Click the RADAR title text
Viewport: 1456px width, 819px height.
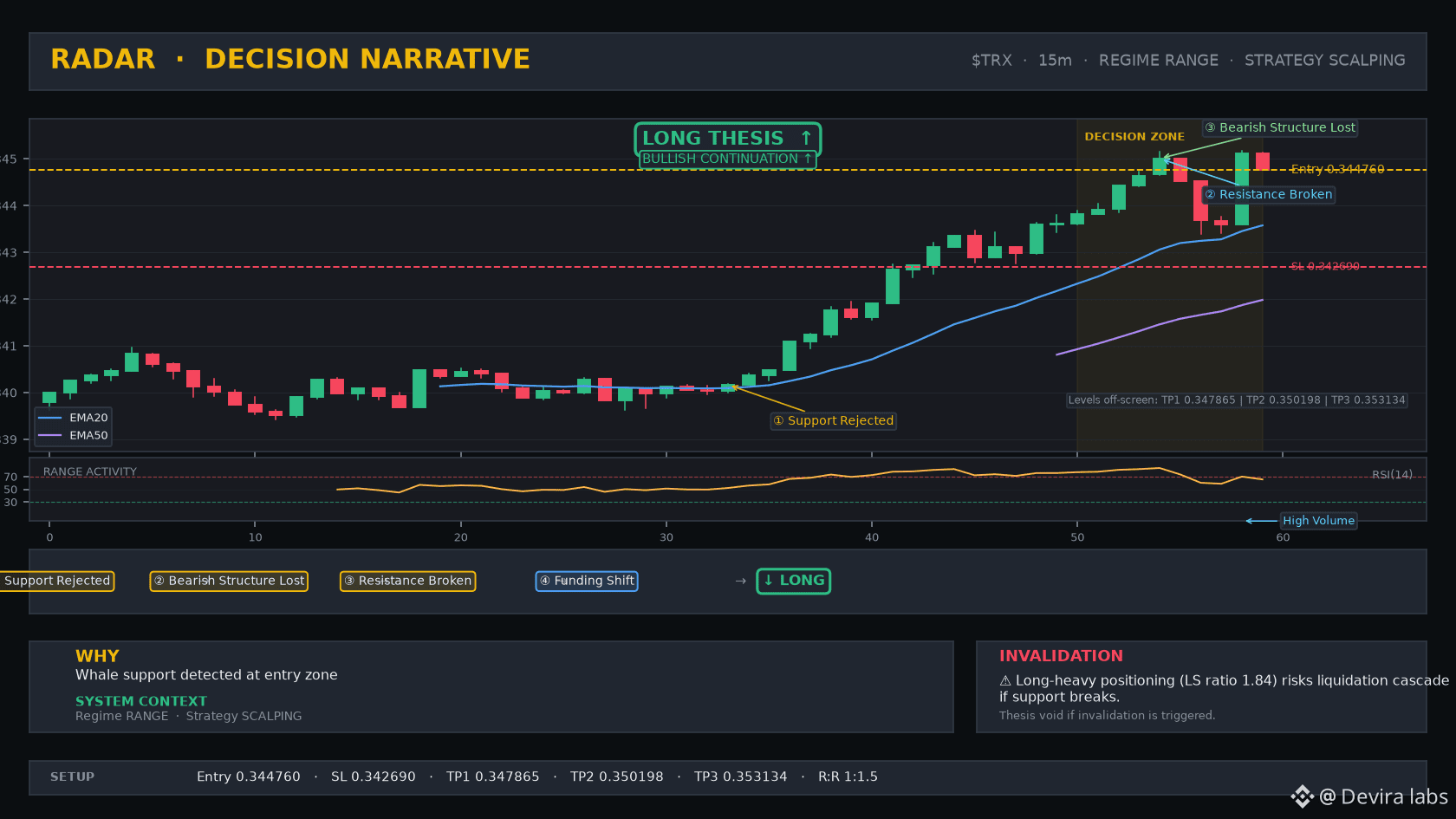102,59
